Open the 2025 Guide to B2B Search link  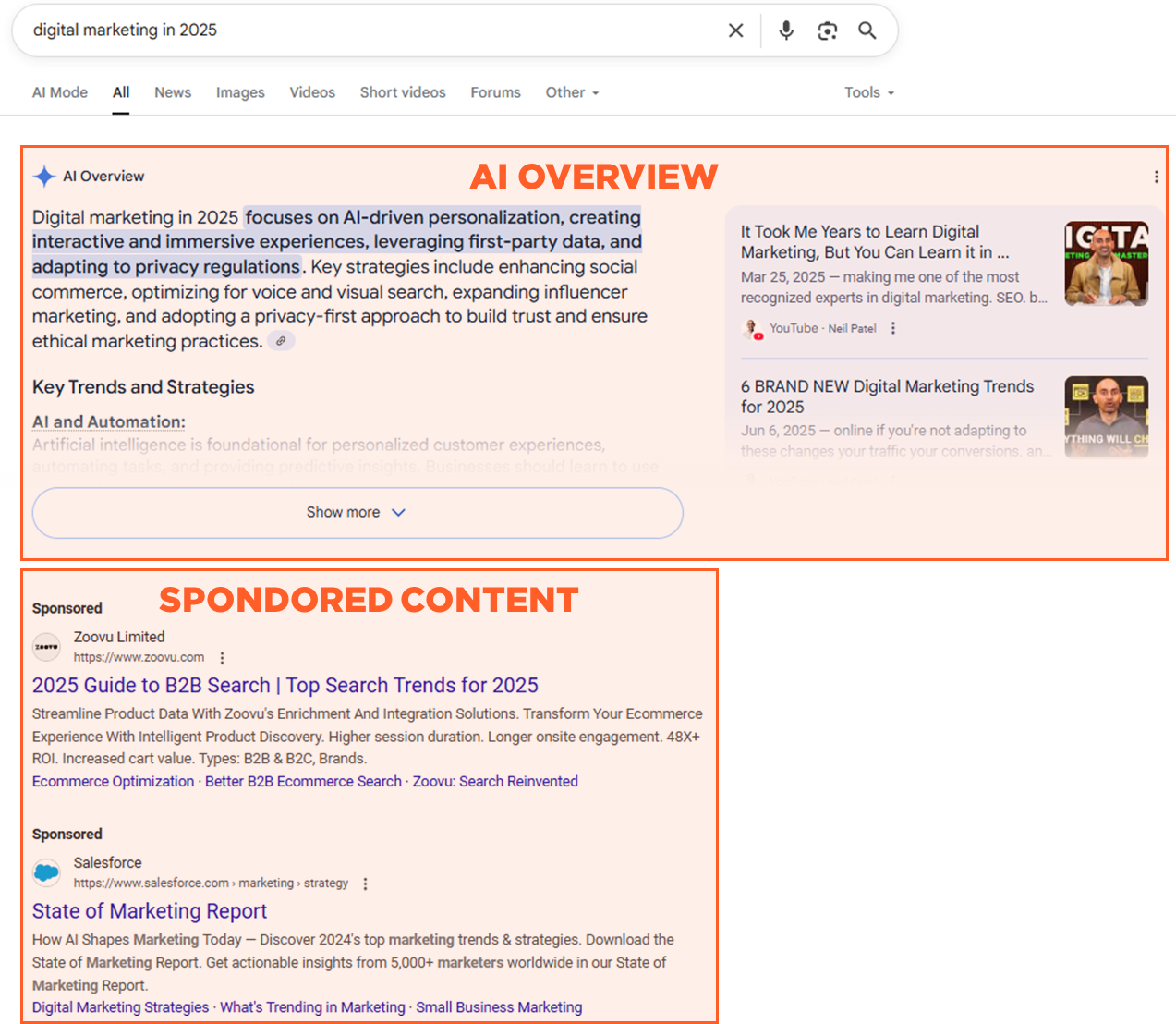285,685
